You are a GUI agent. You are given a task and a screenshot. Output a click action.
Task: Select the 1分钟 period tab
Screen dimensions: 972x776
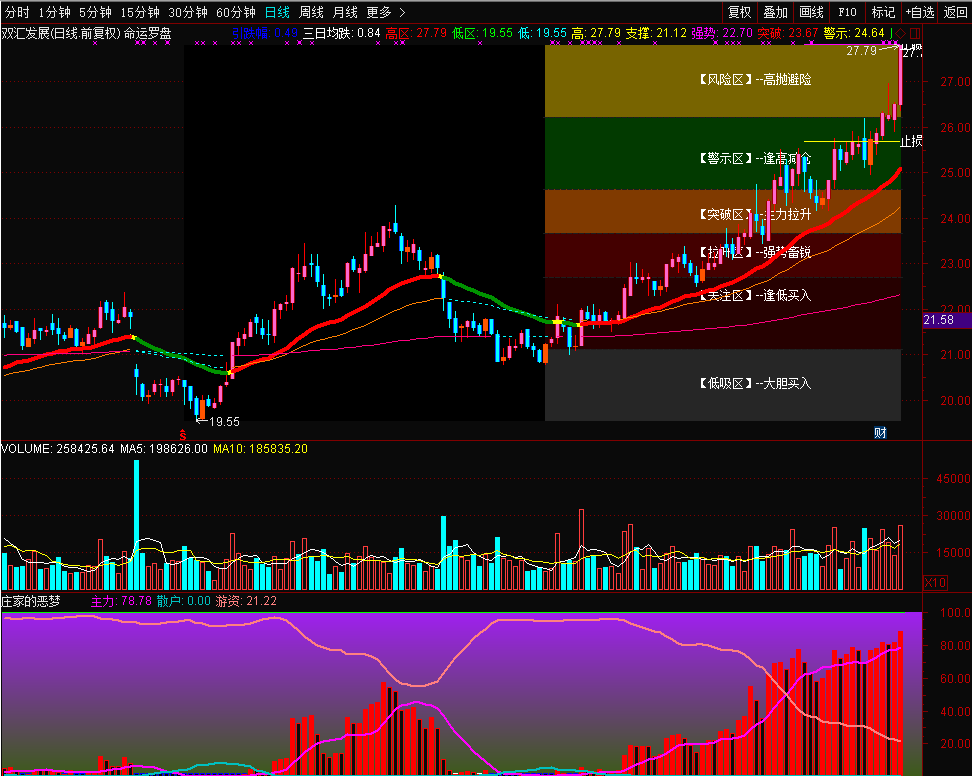55,12
